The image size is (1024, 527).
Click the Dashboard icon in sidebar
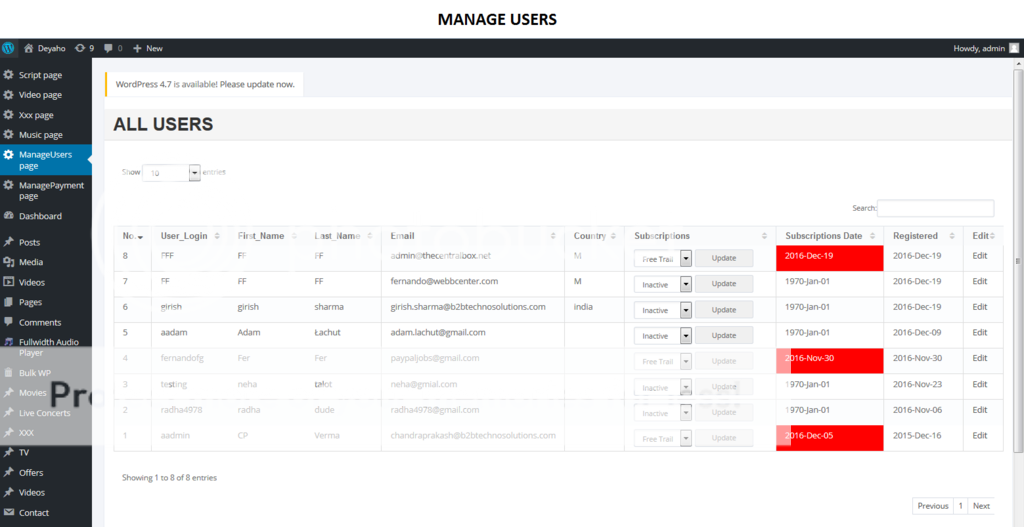9,216
